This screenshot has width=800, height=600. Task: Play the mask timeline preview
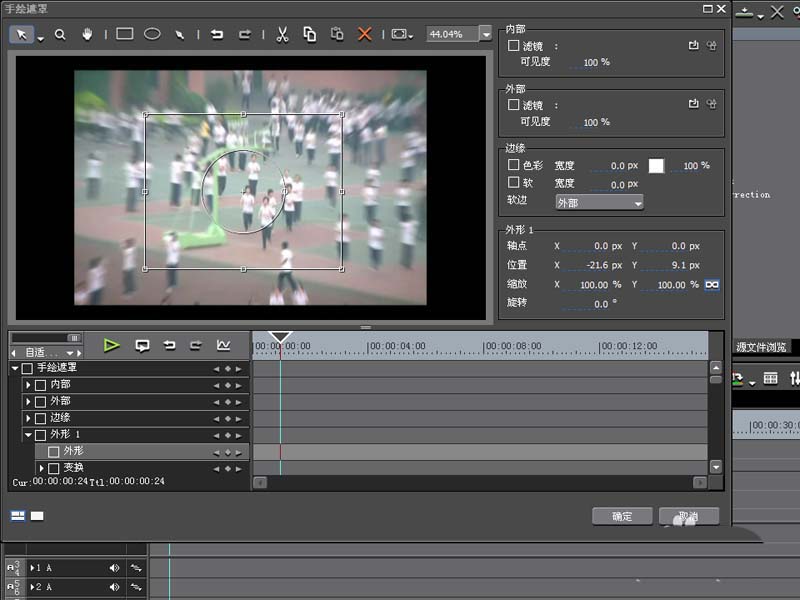pos(111,345)
